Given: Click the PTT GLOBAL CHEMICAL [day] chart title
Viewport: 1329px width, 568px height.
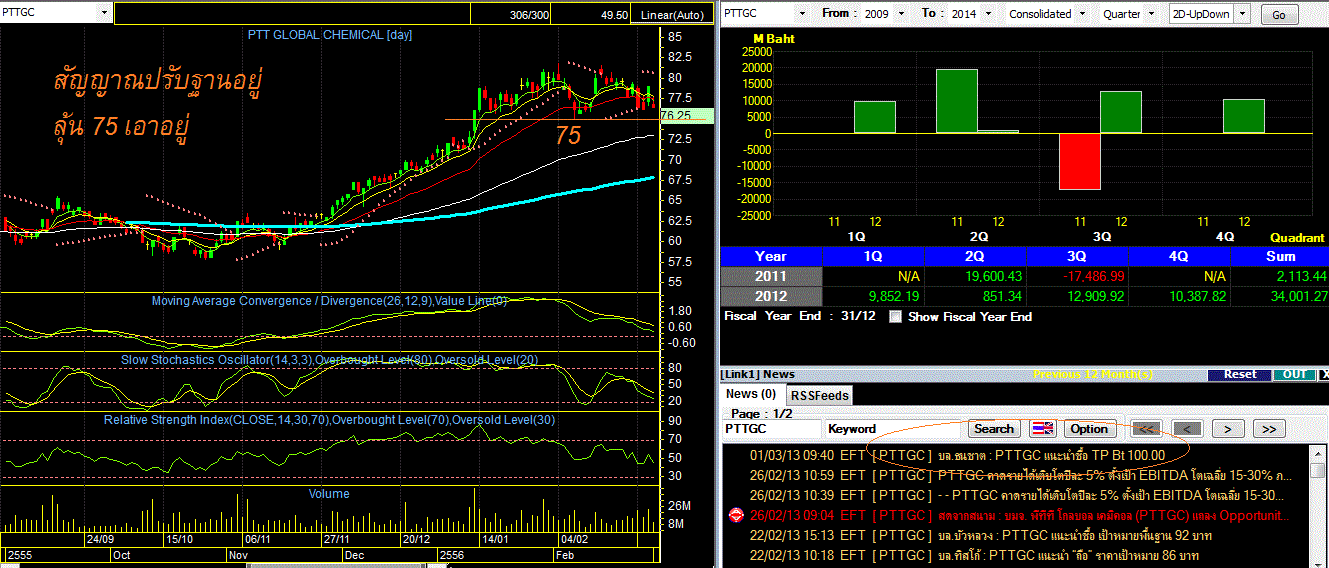Looking at the screenshot, I should pyautogui.click(x=330, y=35).
